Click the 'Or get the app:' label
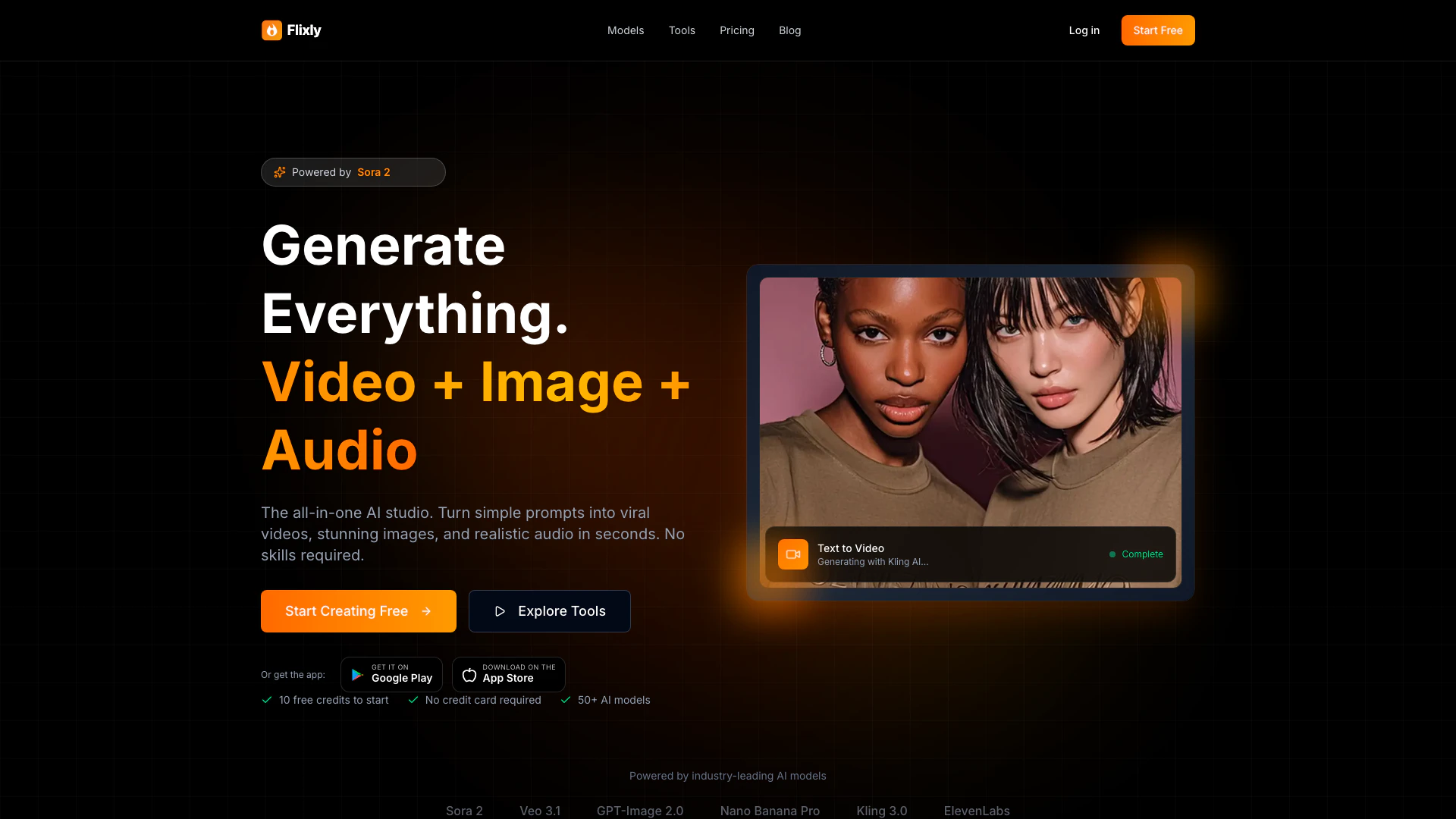 pos(293,675)
